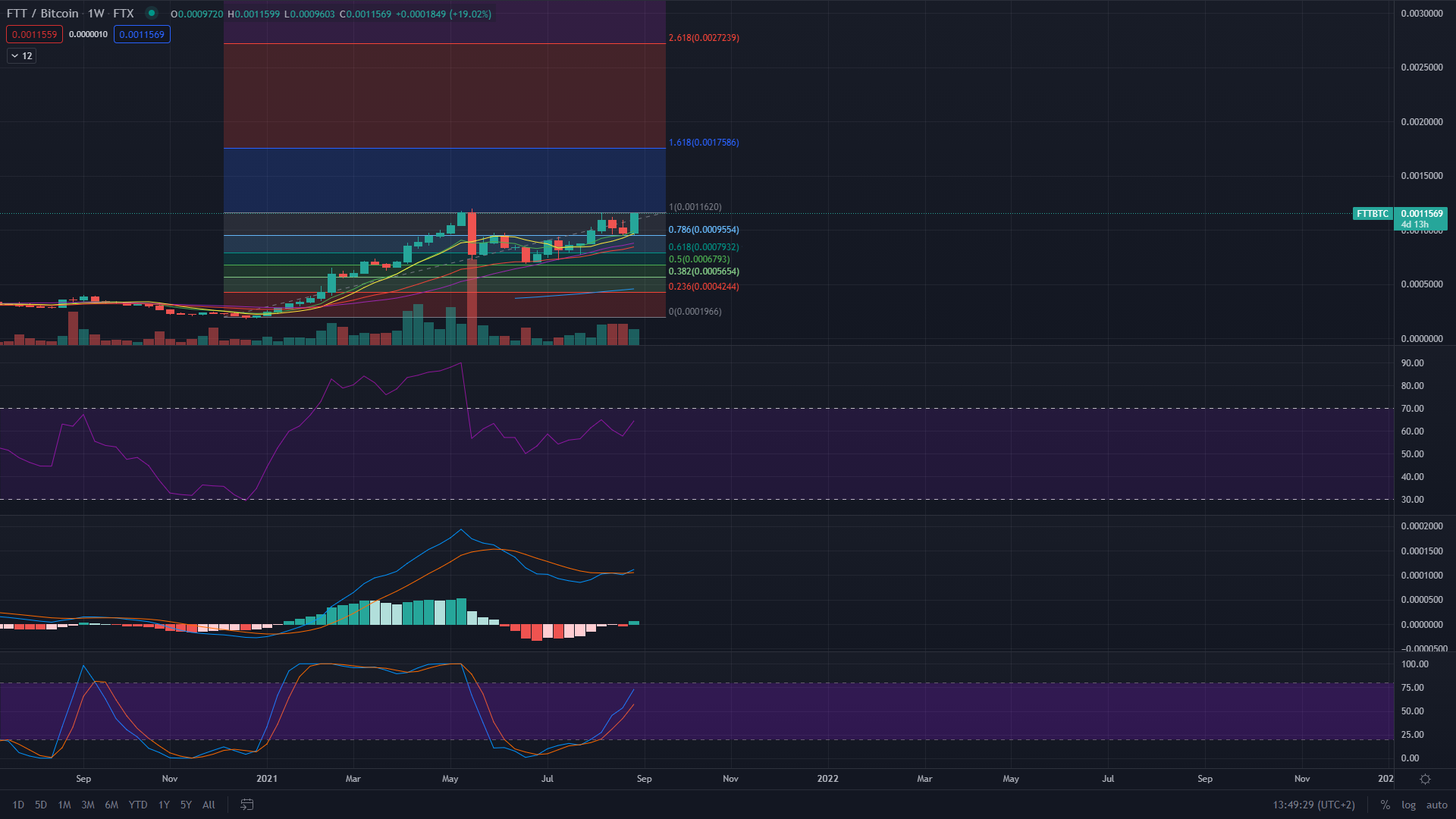The image size is (1456, 819).
Task: Click the 1.618 Fibonacci level label
Action: 703,143
